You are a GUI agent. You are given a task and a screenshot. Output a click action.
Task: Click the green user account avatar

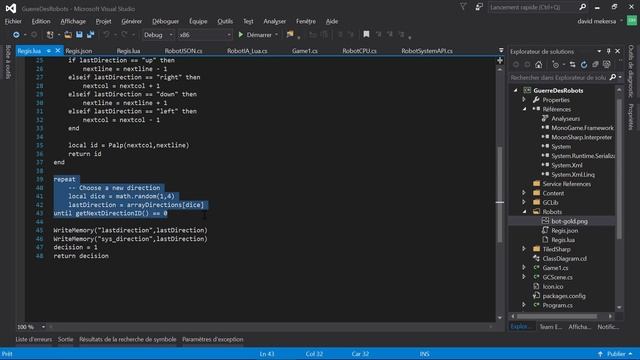coord(632,21)
